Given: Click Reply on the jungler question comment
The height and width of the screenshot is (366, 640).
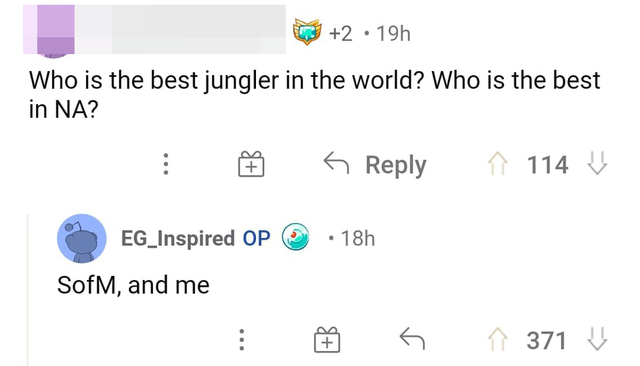Looking at the screenshot, I should (375, 164).
